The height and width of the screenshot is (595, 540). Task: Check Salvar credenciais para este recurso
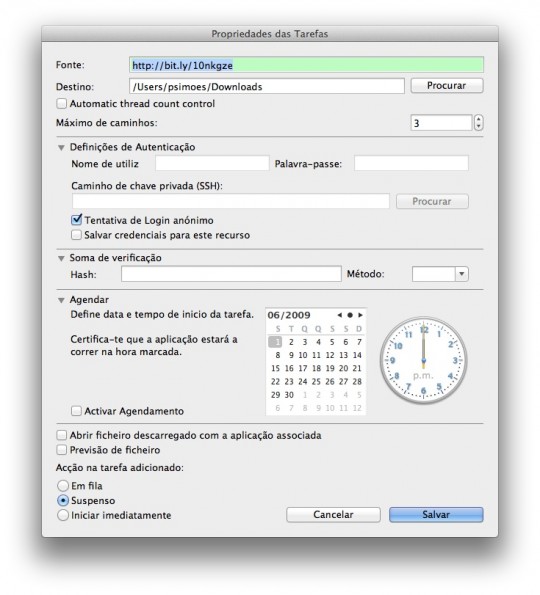pos(76,235)
